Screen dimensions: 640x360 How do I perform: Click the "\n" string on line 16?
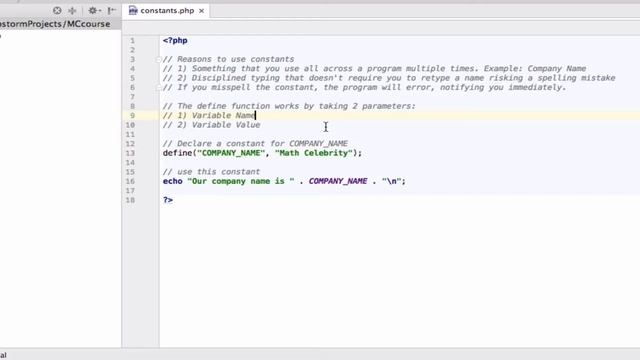click(391, 181)
